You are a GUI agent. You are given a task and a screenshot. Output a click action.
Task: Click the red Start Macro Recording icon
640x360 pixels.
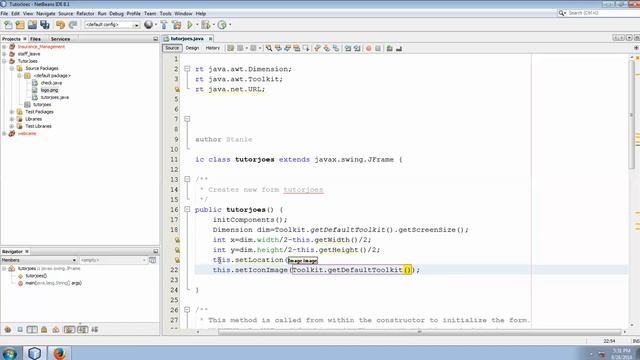pyautogui.click(x=369, y=48)
